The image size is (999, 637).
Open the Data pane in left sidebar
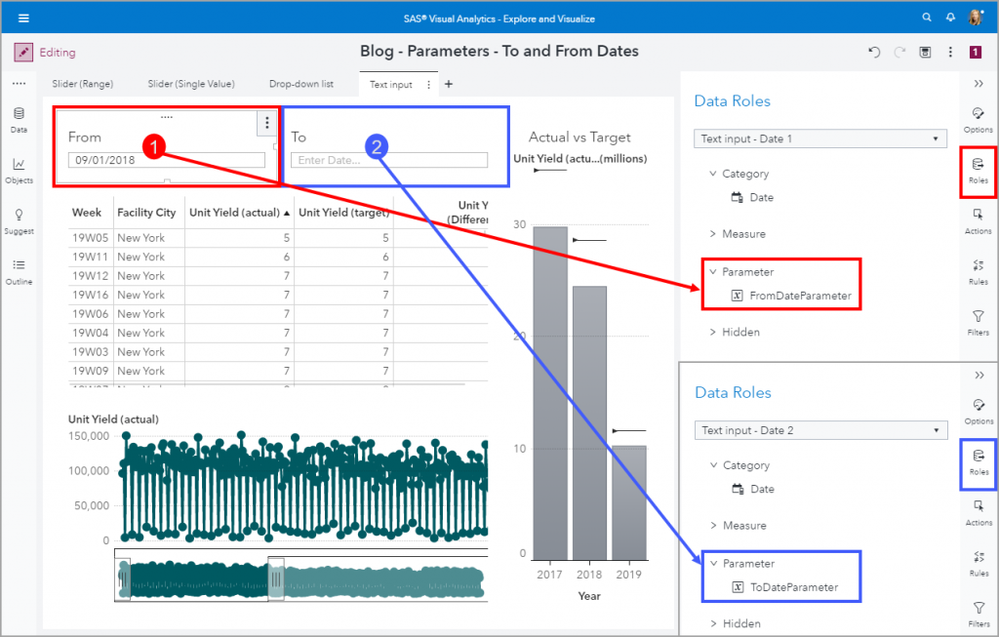(19, 119)
